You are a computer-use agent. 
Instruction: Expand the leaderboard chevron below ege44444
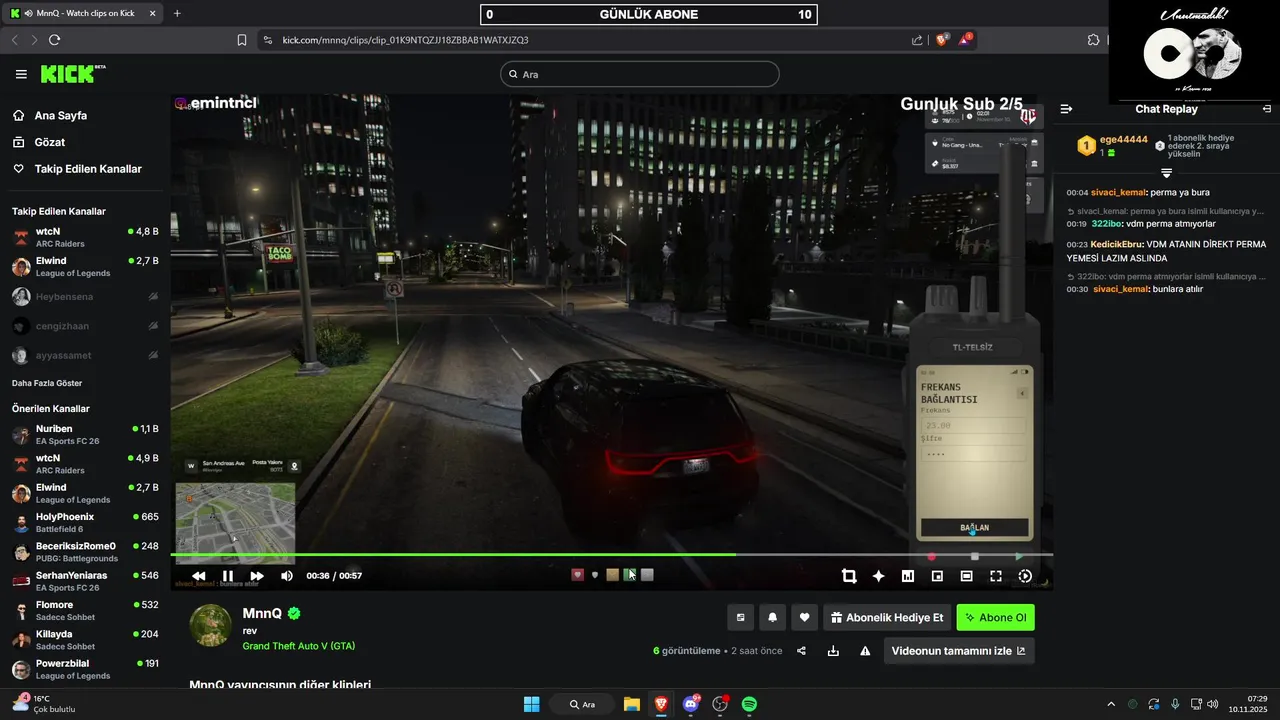tap(1166, 173)
